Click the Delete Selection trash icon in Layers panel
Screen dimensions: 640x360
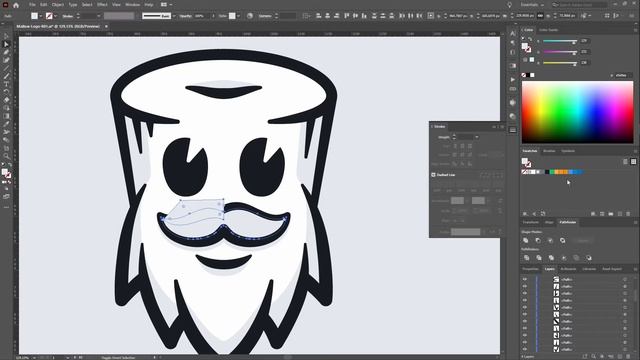629,356
